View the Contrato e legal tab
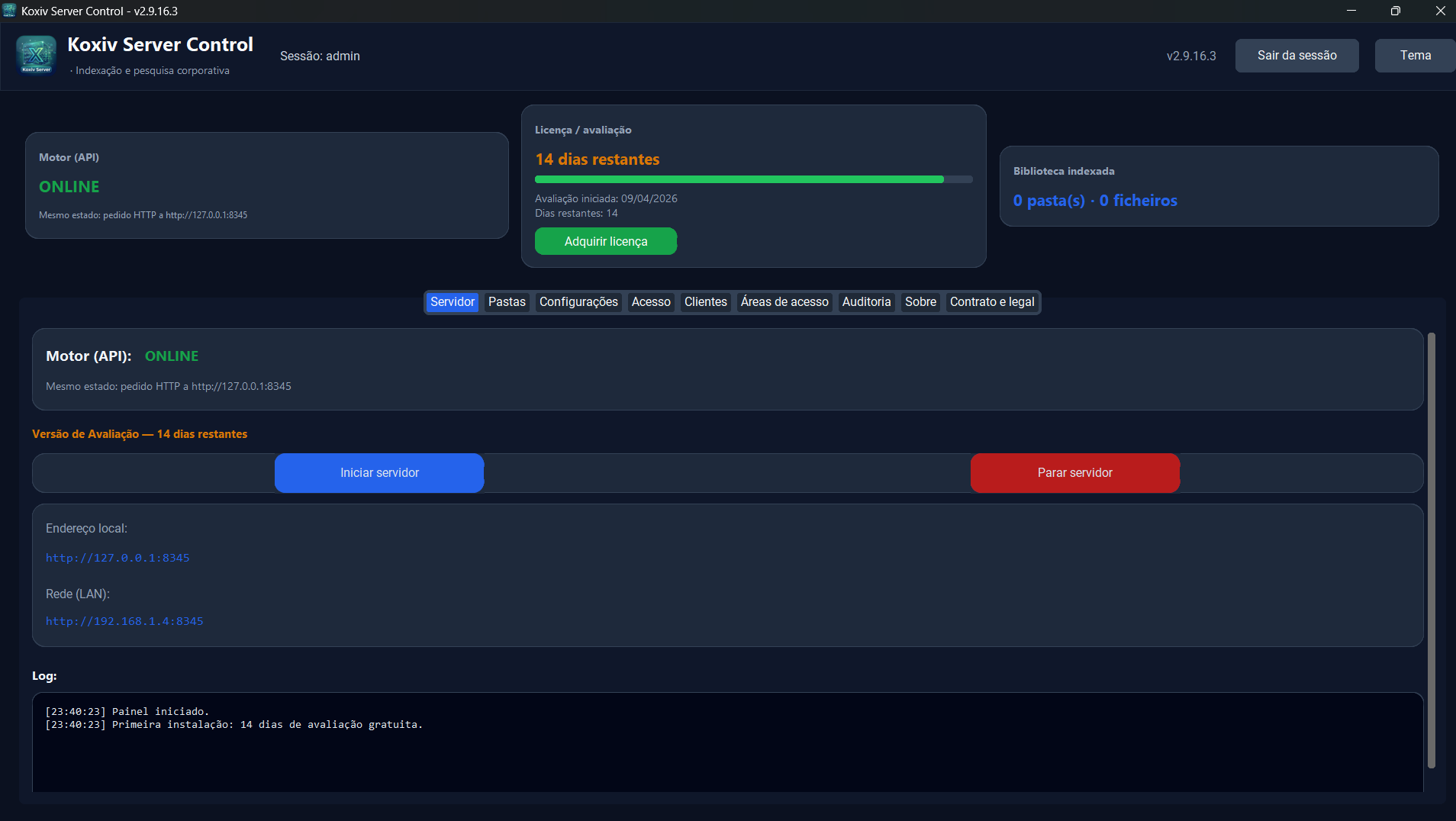The width and height of the screenshot is (1456, 821). (991, 302)
